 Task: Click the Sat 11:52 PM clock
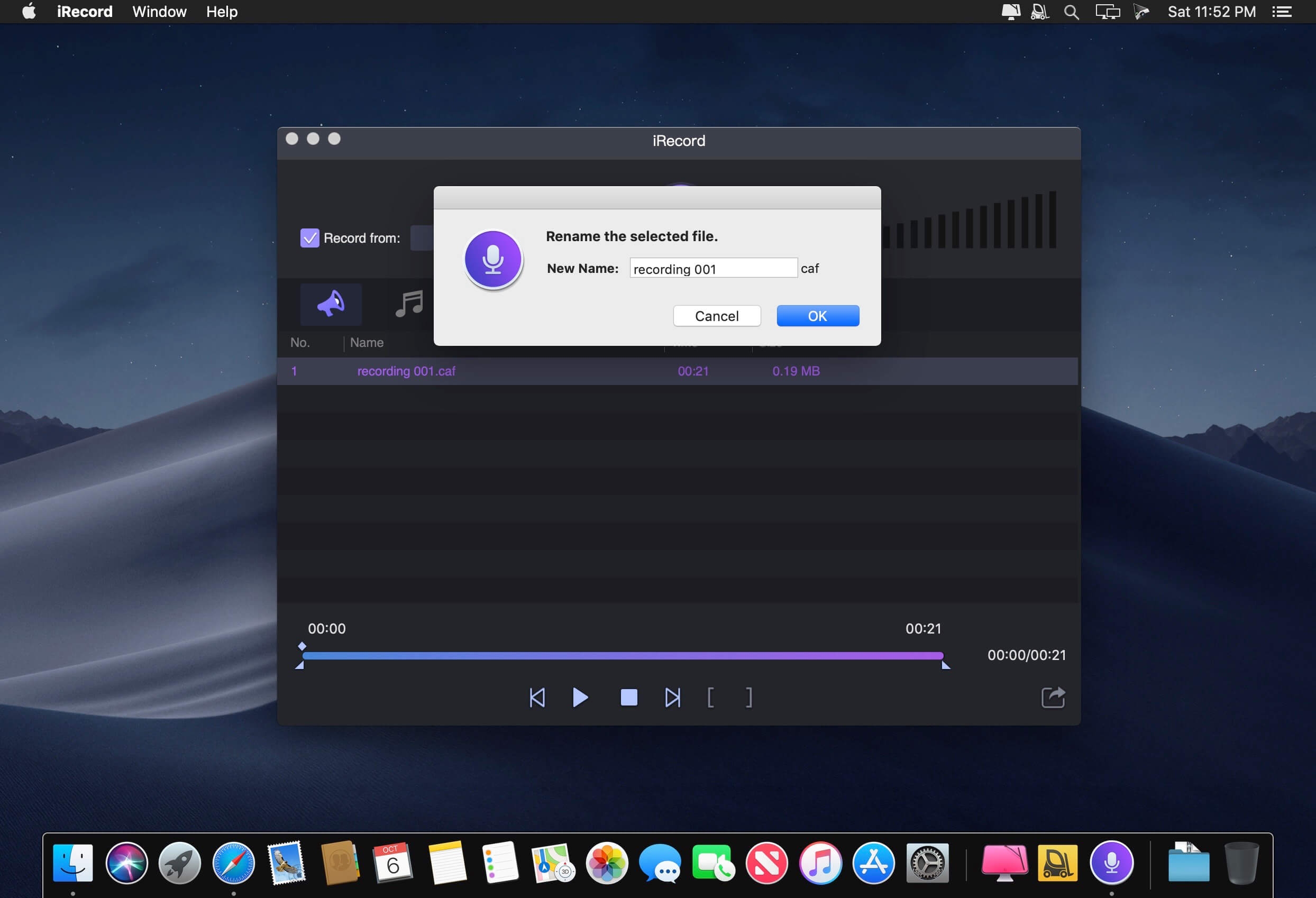point(1212,12)
